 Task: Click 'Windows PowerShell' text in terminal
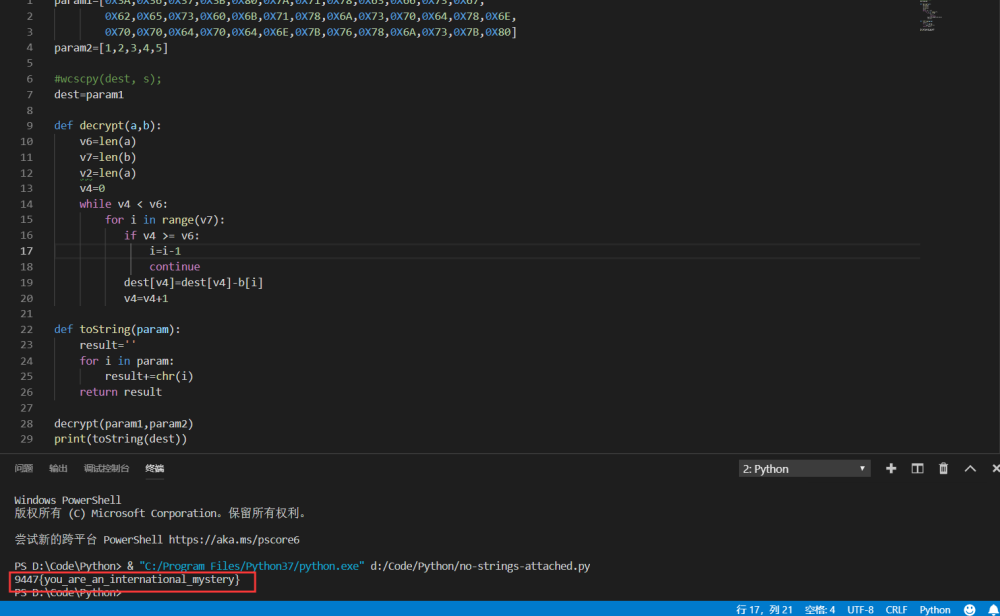point(68,500)
